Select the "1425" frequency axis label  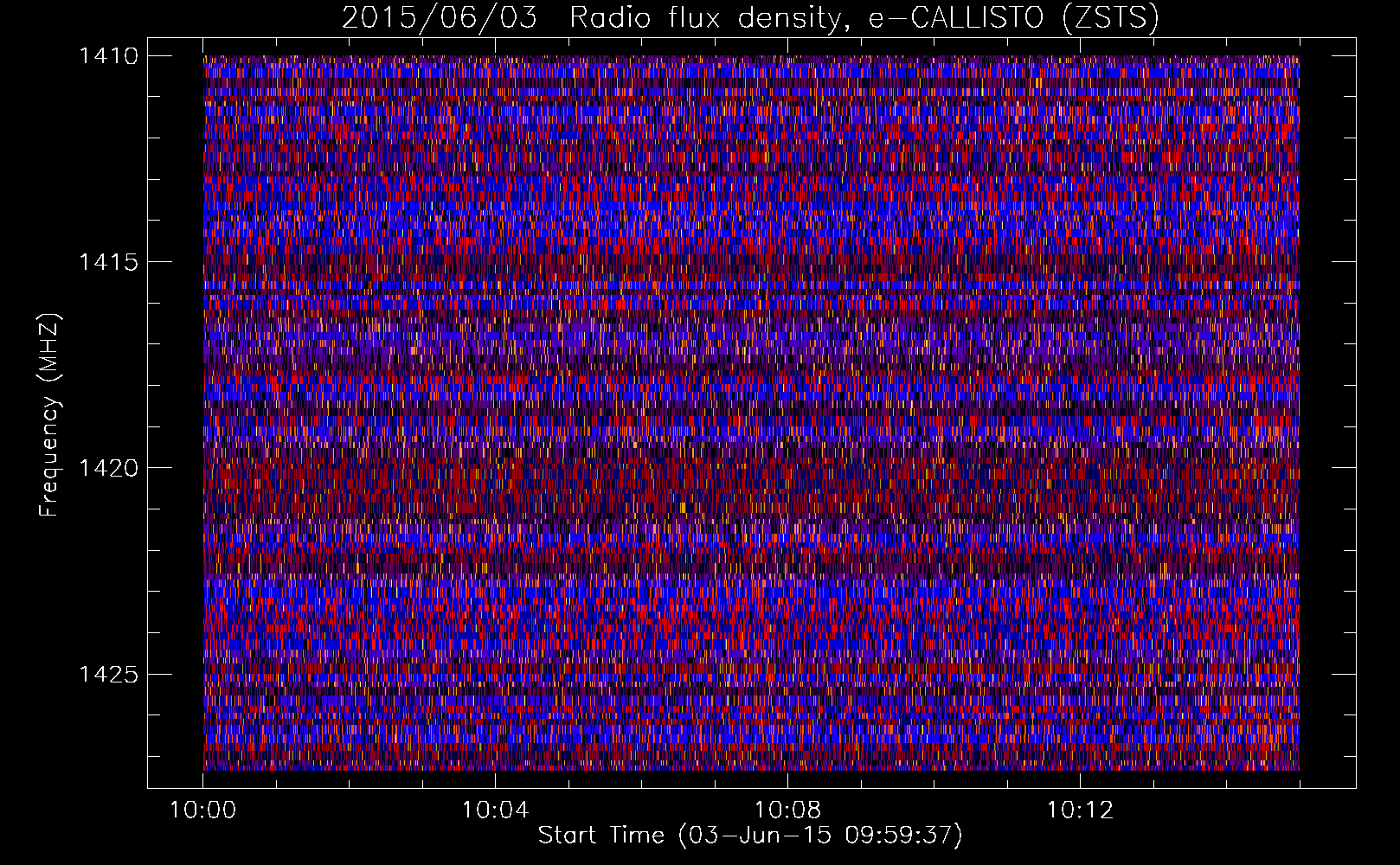click(x=108, y=674)
